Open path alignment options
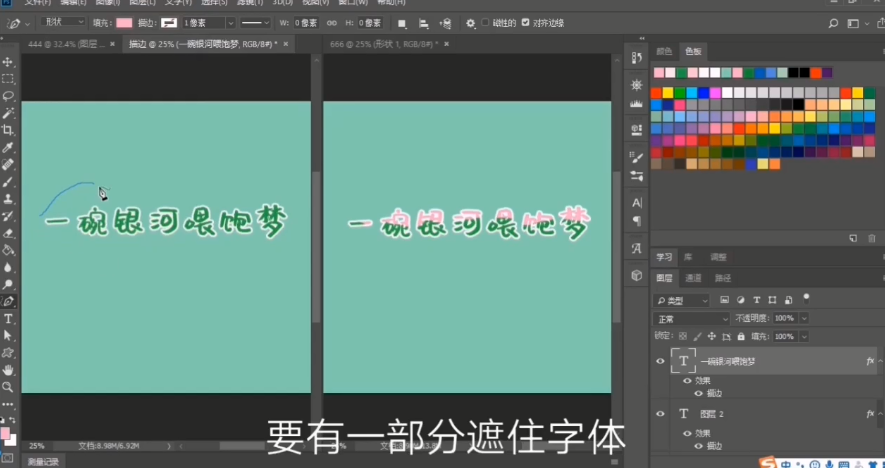Screen dimensions: 885x468 pos(423,23)
